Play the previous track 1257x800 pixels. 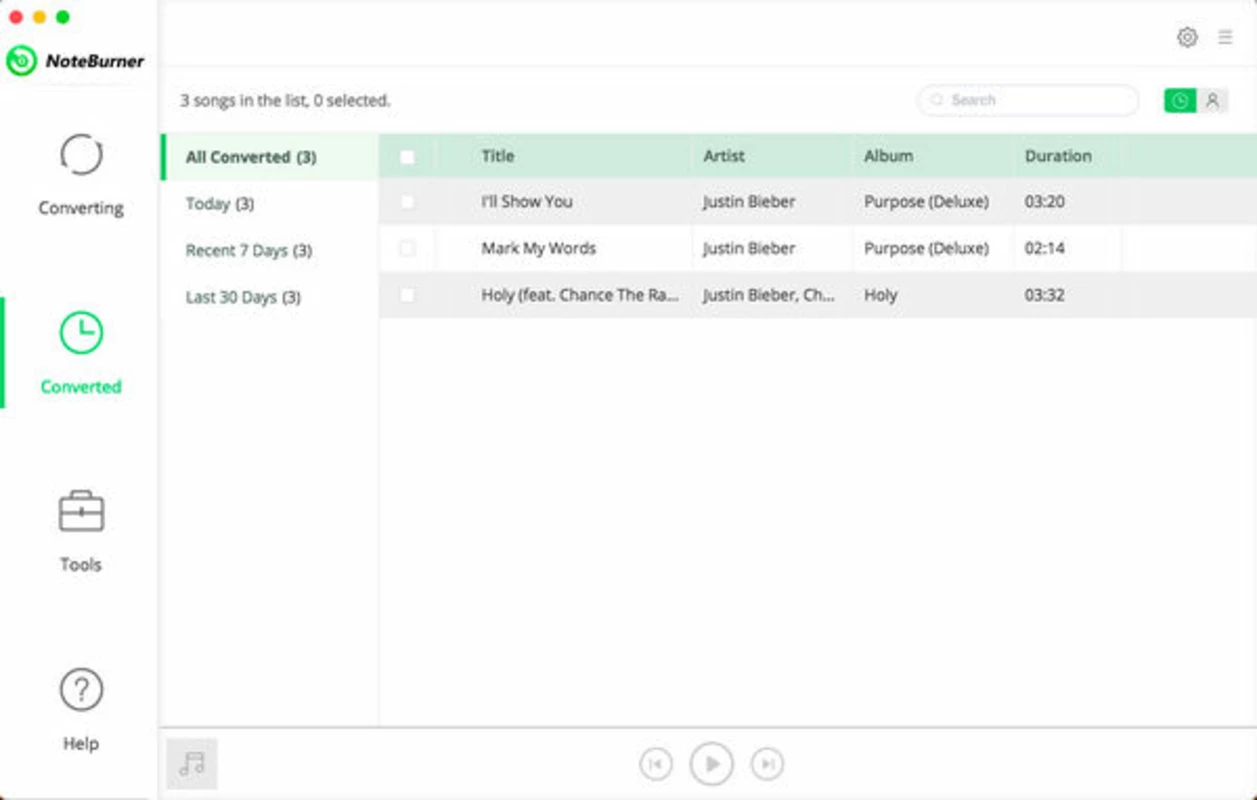coord(655,764)
